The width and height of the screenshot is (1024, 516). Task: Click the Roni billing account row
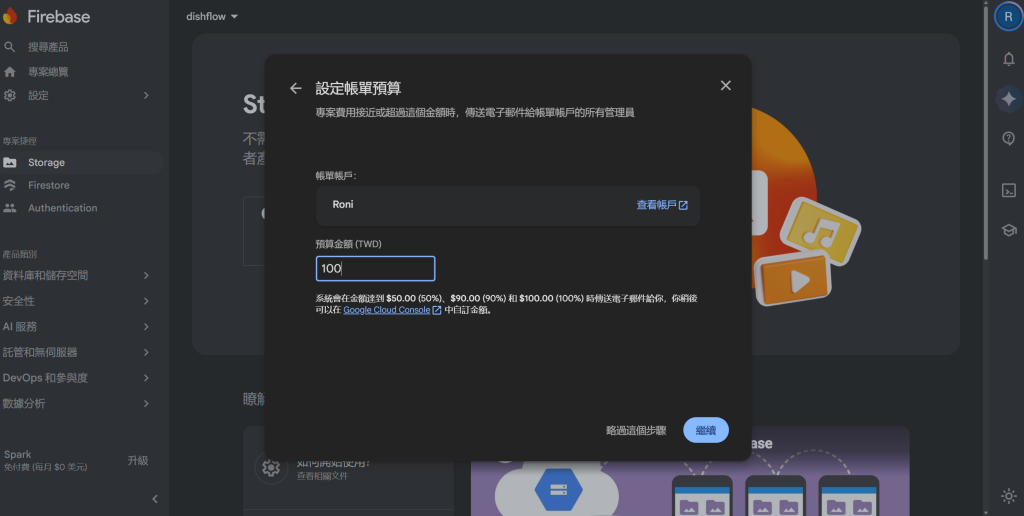coord(508,206)
